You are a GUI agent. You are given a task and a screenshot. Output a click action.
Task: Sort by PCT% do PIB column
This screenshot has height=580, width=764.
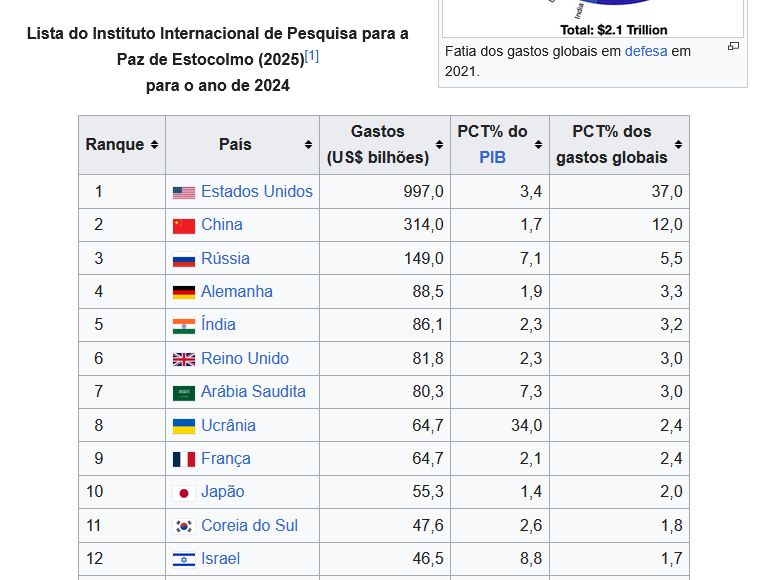pos(538,145)
